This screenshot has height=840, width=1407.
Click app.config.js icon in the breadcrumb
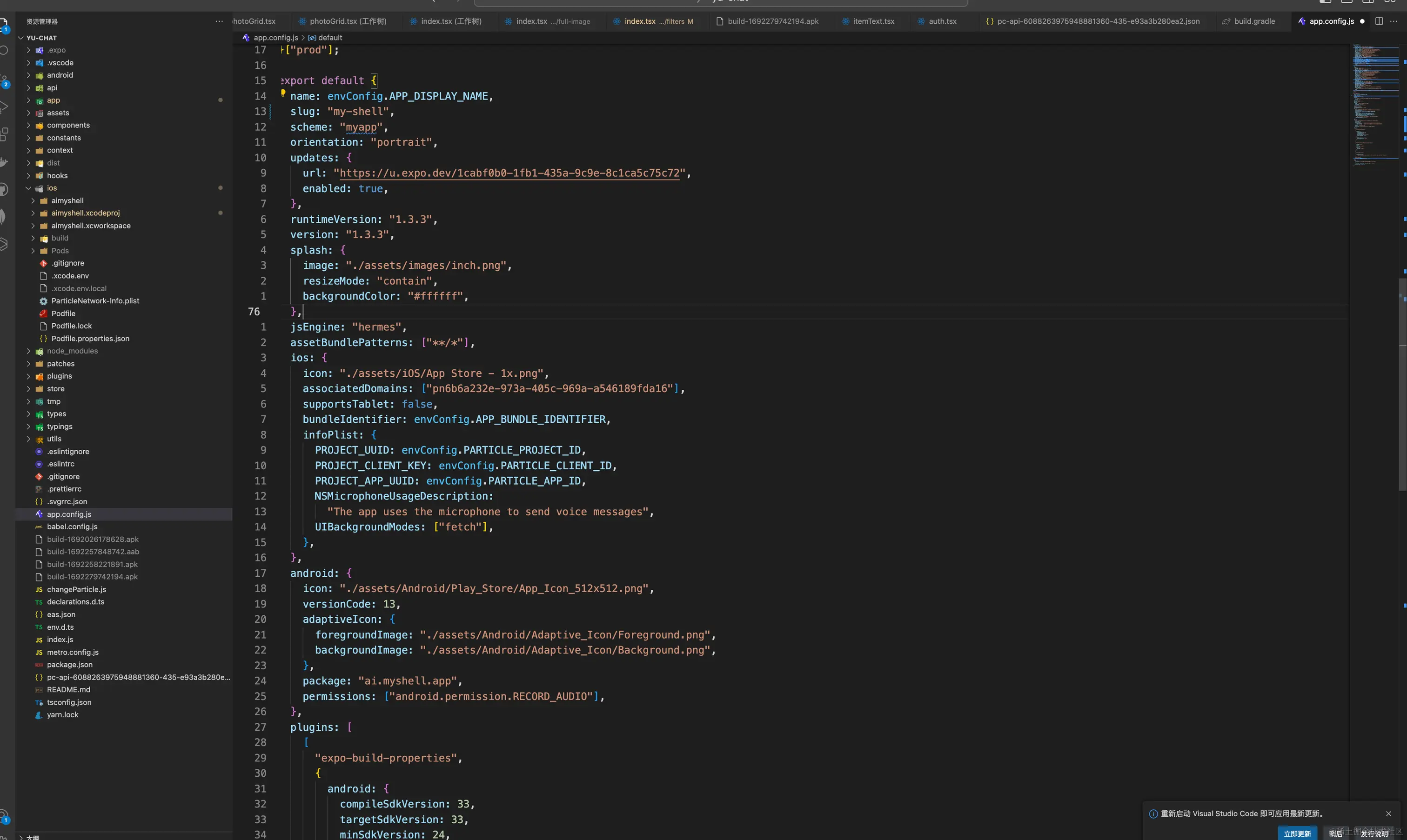pos(246,37)
